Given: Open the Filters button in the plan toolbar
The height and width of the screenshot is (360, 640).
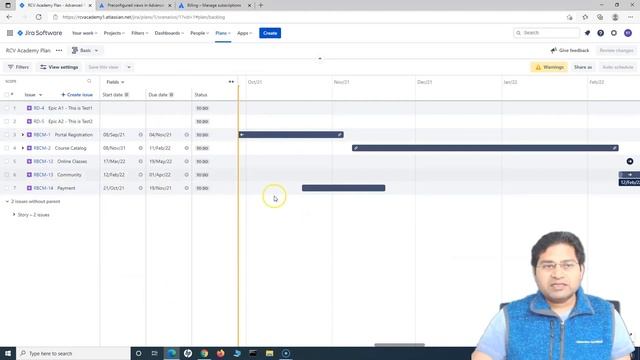Looking at the screenshot, I should [x=18, y=67].
